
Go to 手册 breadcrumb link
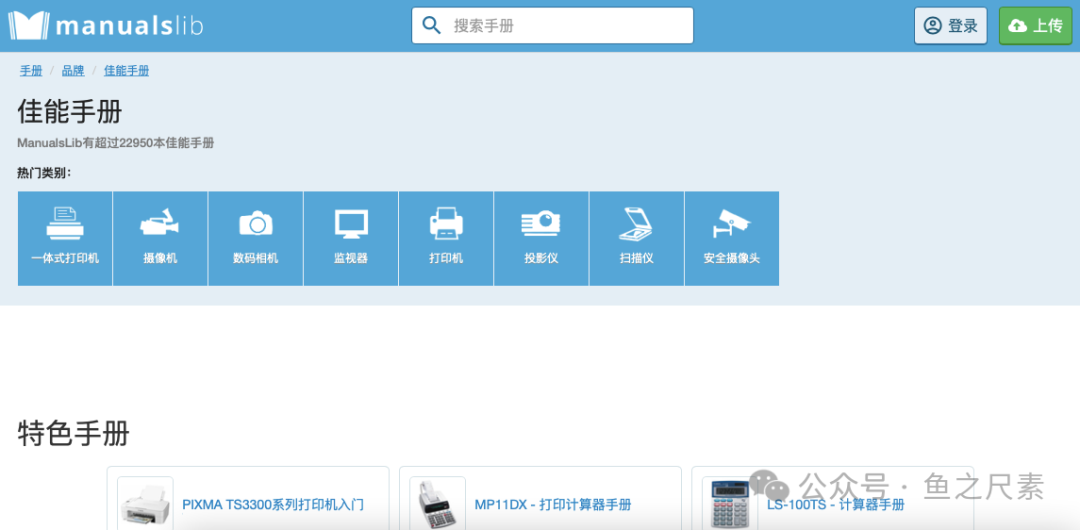[31, 70]
